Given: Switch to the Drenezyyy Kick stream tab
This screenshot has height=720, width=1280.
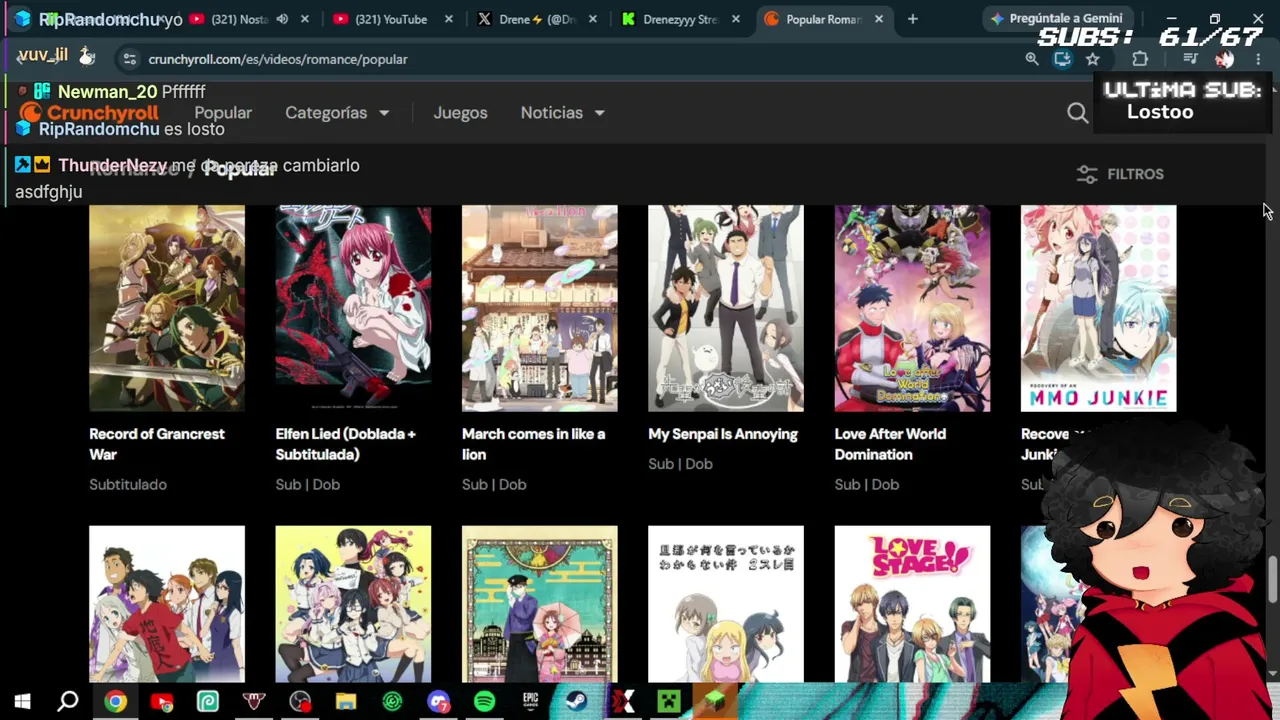Looking at the screenshot, I should click(x=677, y=19).
